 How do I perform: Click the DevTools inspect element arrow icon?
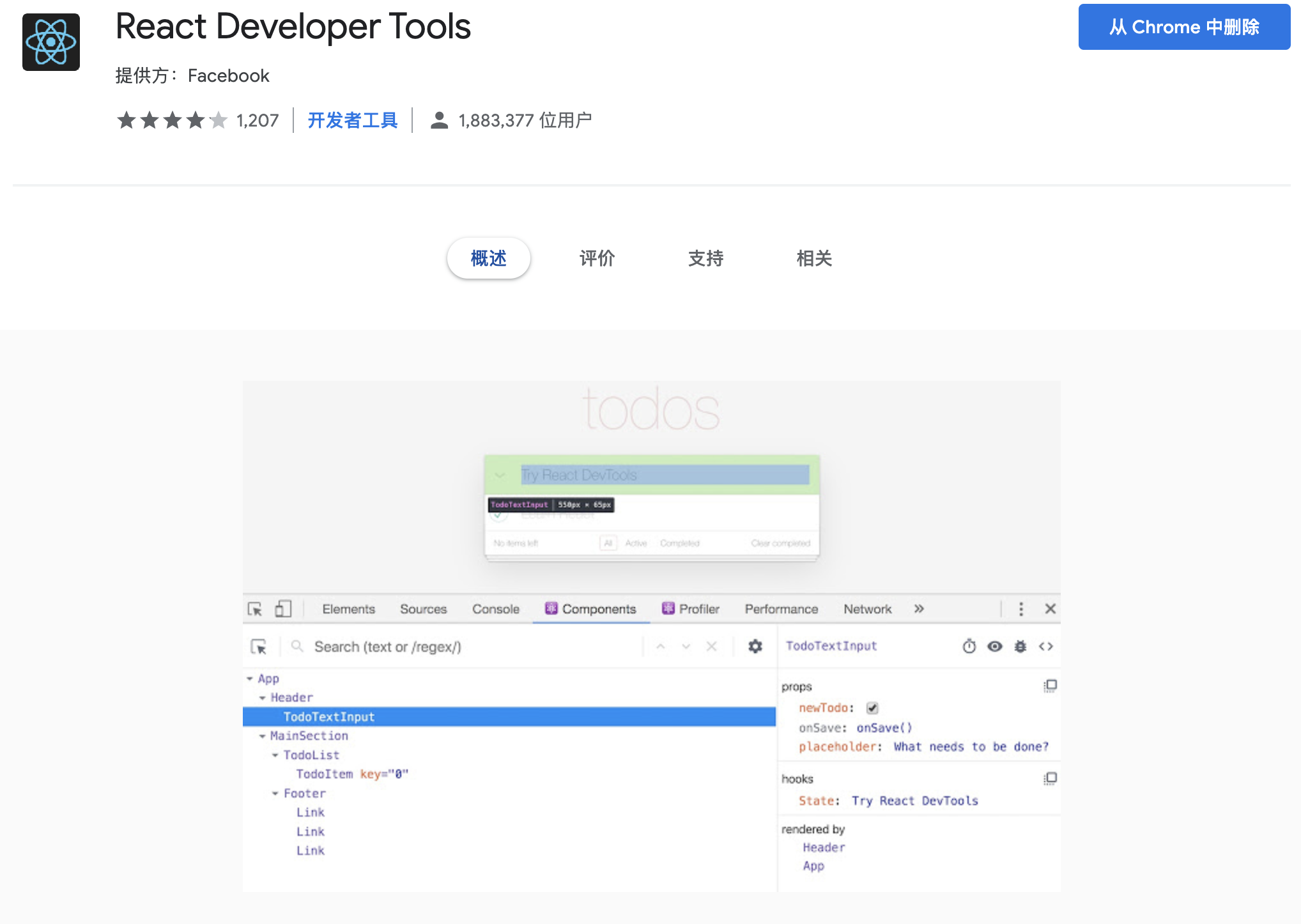[255, 609]
